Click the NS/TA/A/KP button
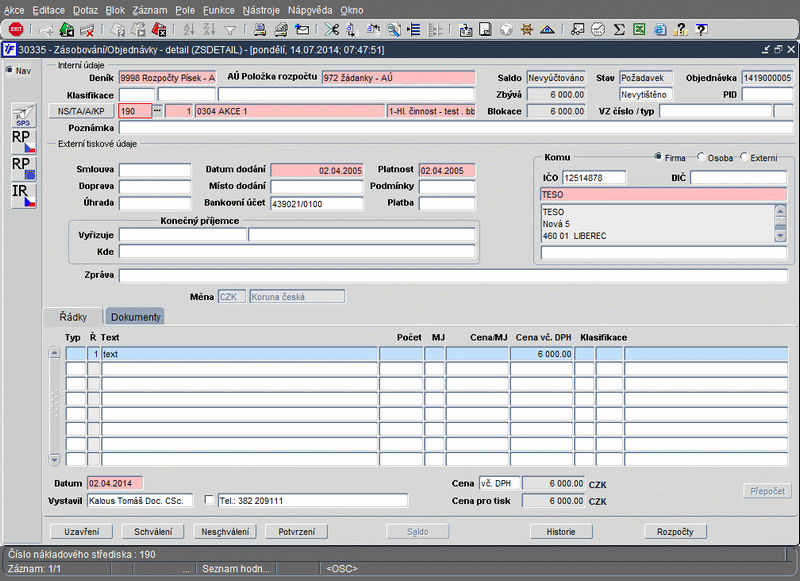Screen dimensions: 800x581 (81, 111)
